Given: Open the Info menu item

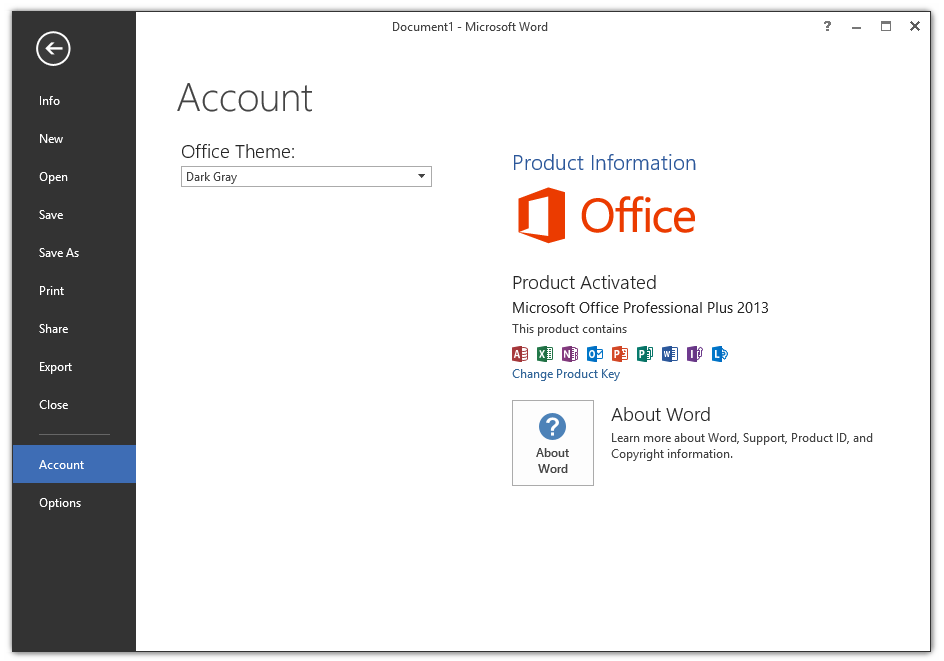Looking at the screenshot, I should (50, 101).
